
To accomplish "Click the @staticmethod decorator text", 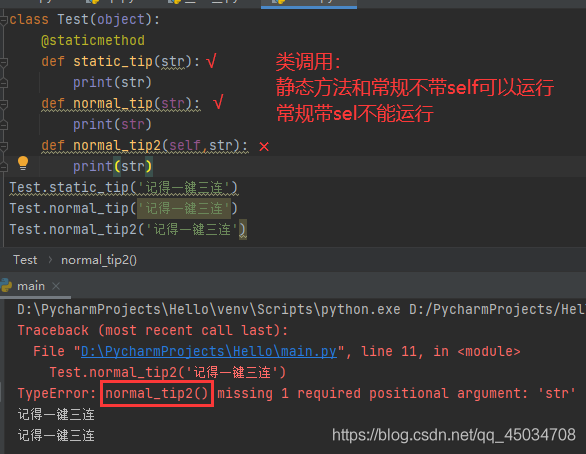I will tap(93, 40).
